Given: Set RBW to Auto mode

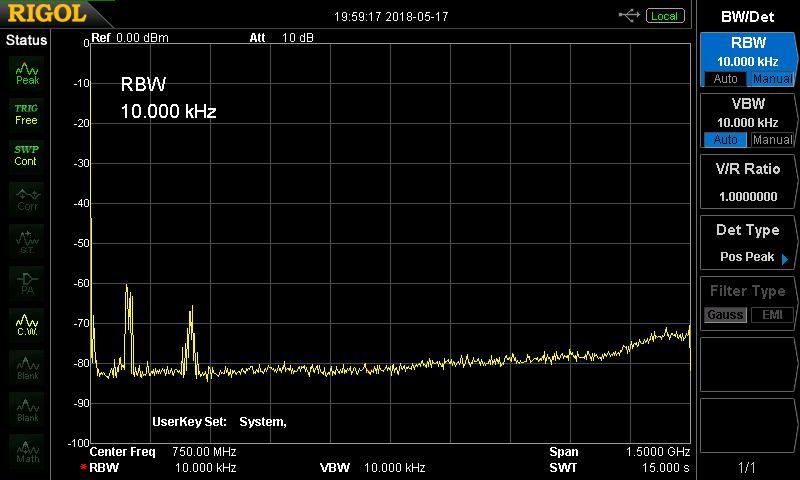Looking at the screenshot, I should click(x=725, y=79).
